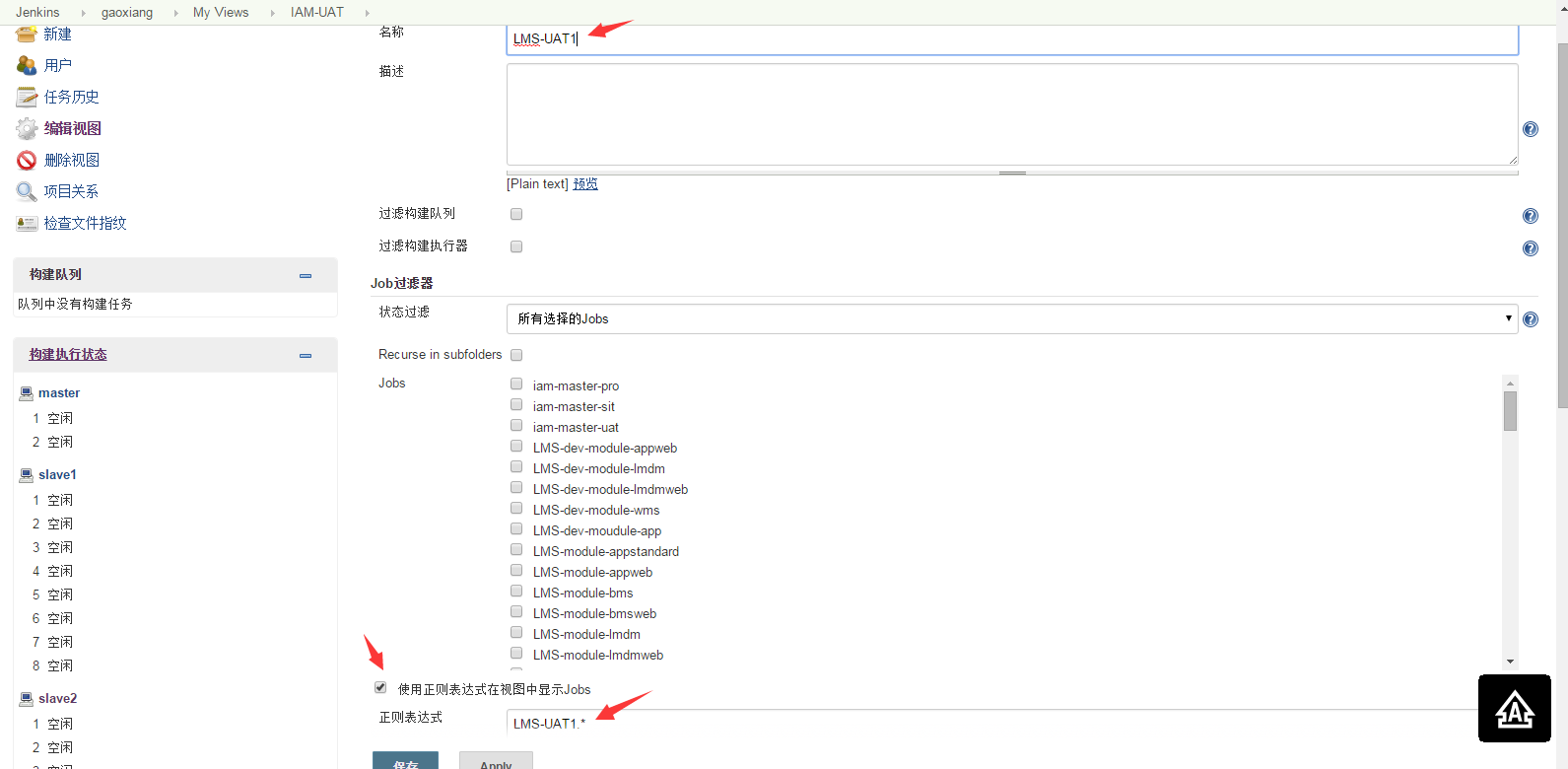This screenshot has height=769, width=1568.
Task: Go to IAM-UAT breadcrumb
Action: tap(317, 12)
